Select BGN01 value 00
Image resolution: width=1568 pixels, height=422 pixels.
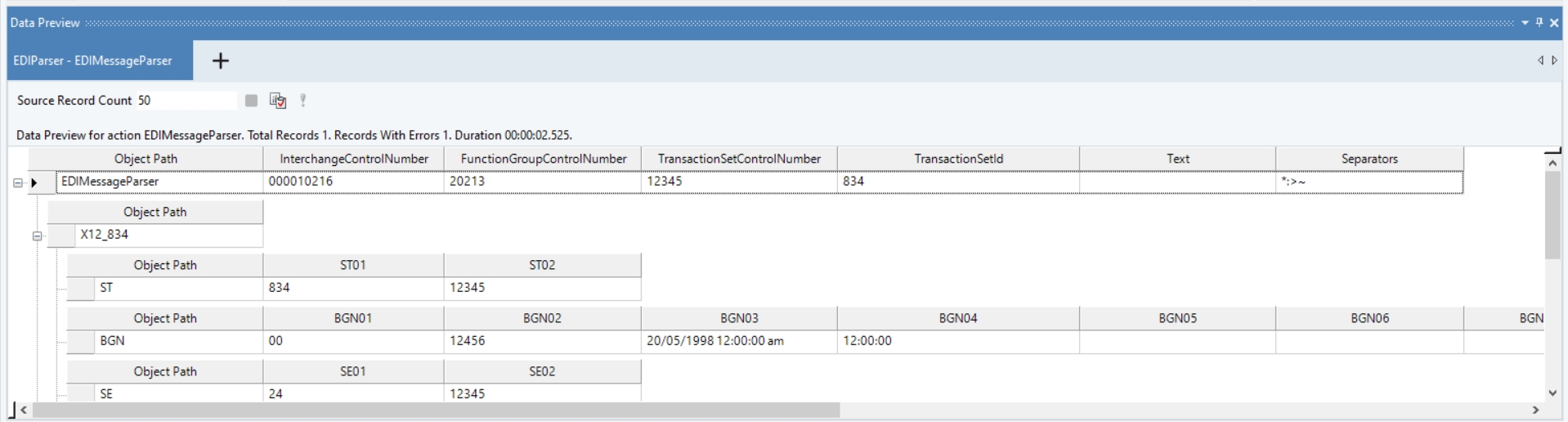[354, 341]
